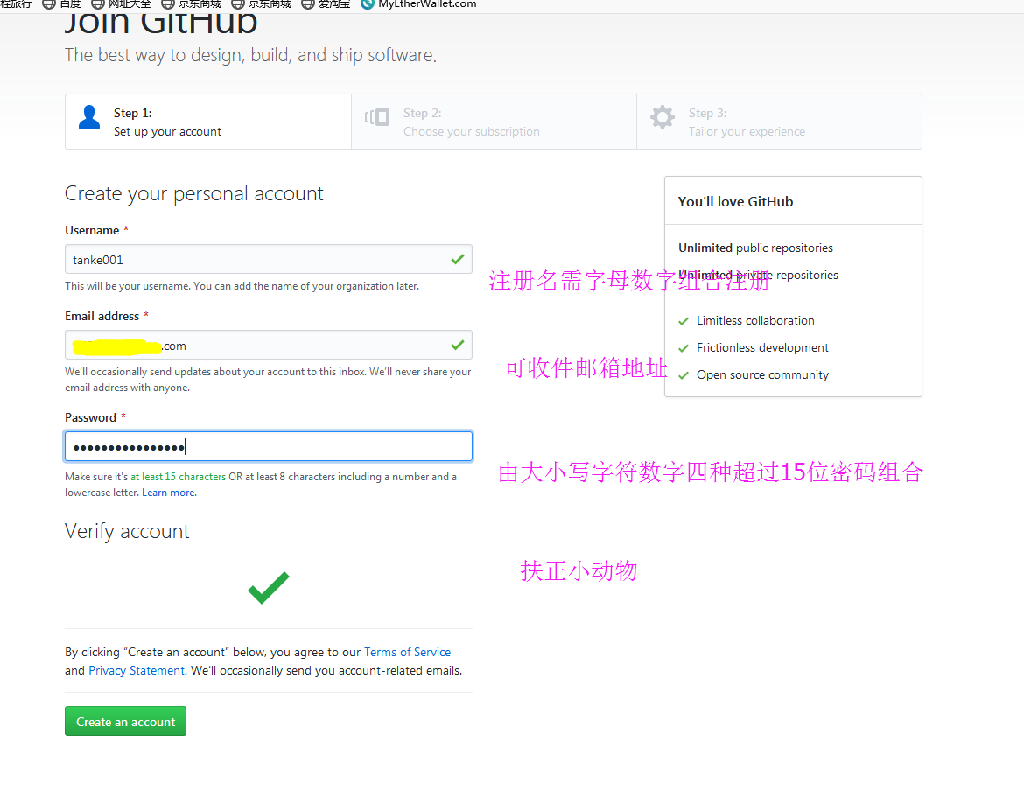This screenshot has width=1024, height=804.
Task: Click the 'Email address' field label
Action: point(102,316)
